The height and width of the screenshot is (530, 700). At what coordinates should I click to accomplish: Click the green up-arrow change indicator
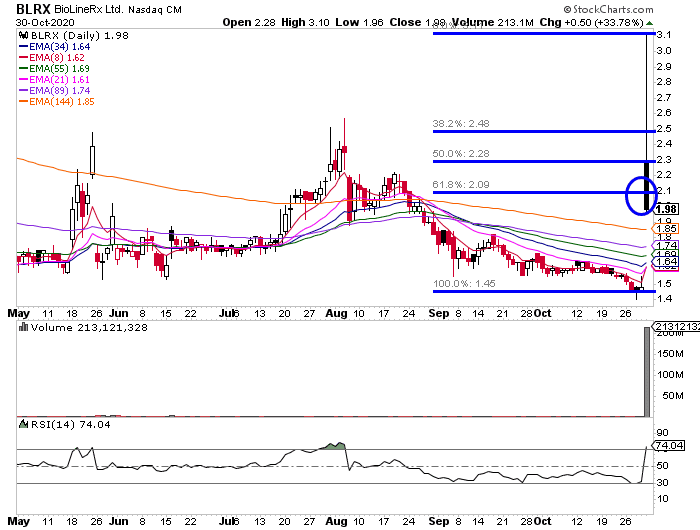click(649, 23)
